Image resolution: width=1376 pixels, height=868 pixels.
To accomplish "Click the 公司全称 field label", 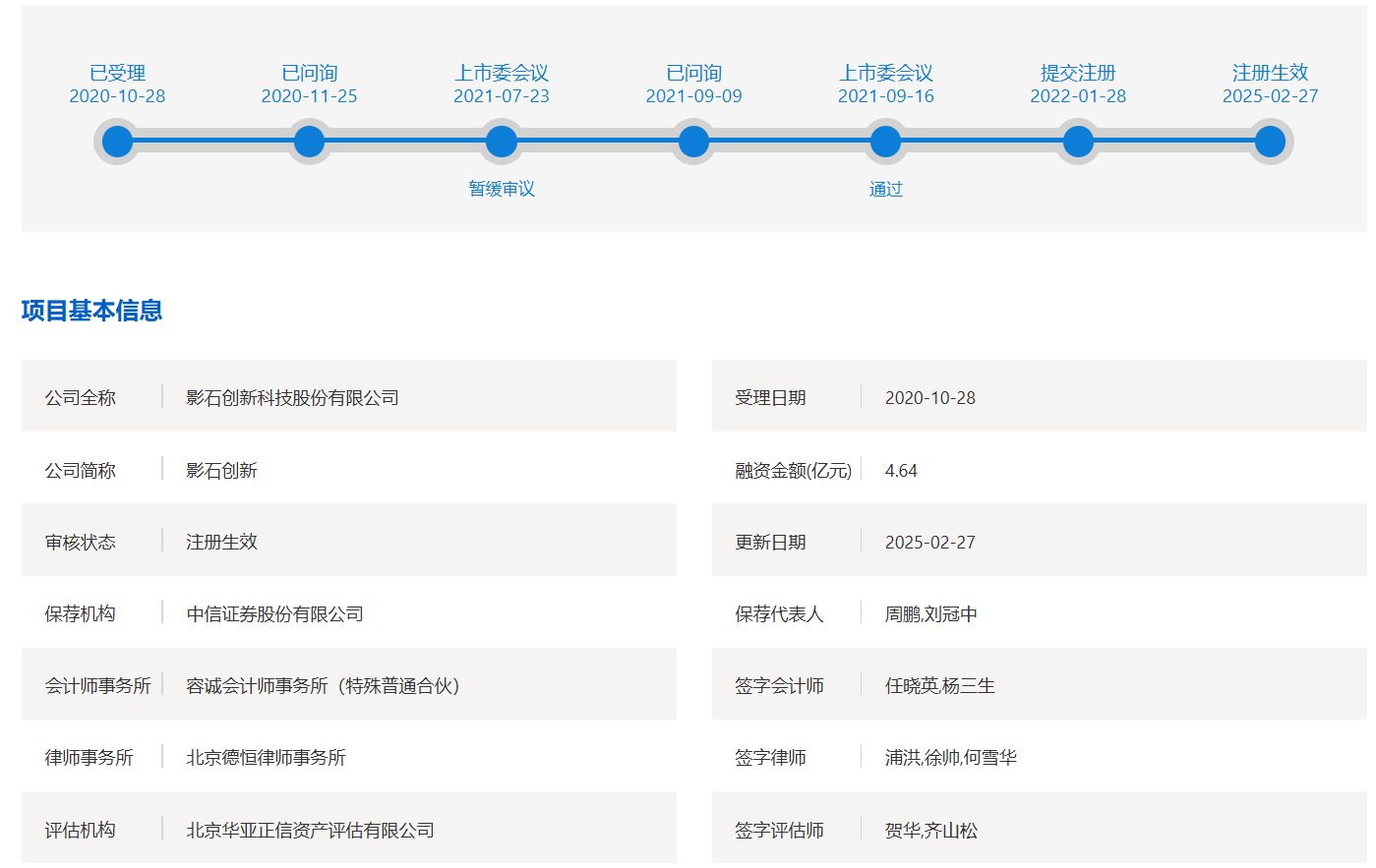I will (x=80, y=398).
